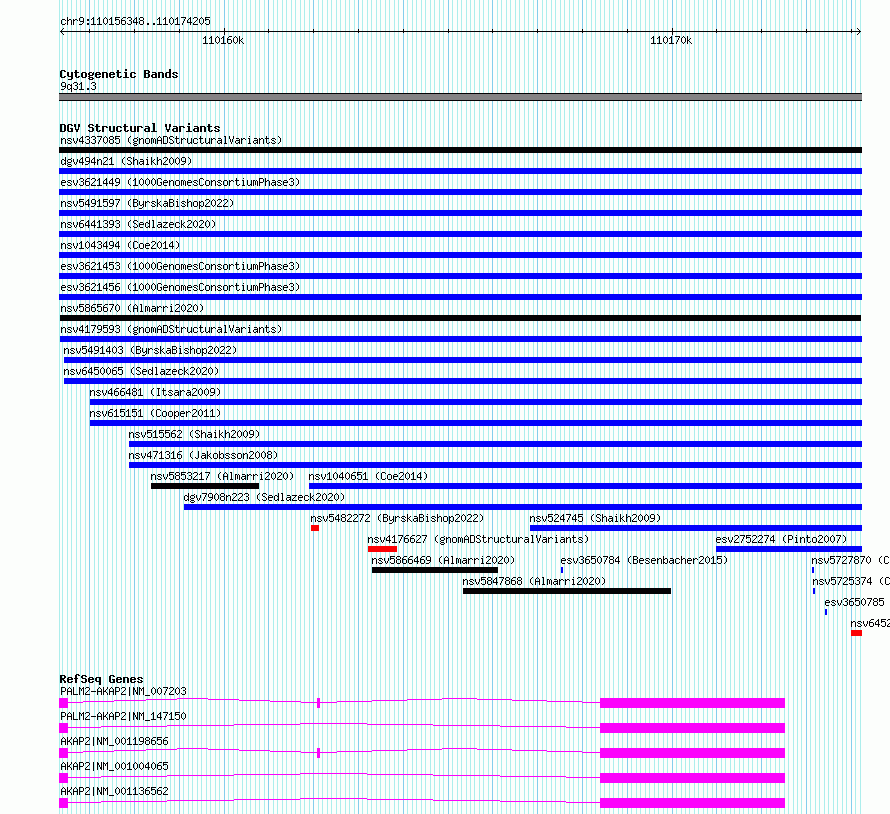Image resolution: width=890 pixels, height=814 pixels.
Task: Click the red nsv5482272 variant marker
Action: point(315,528)
